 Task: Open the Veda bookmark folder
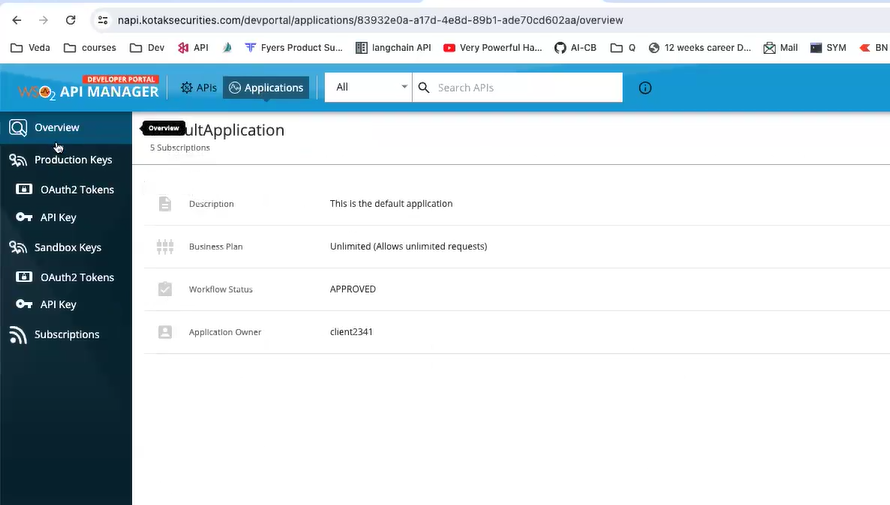click(31, 48)
